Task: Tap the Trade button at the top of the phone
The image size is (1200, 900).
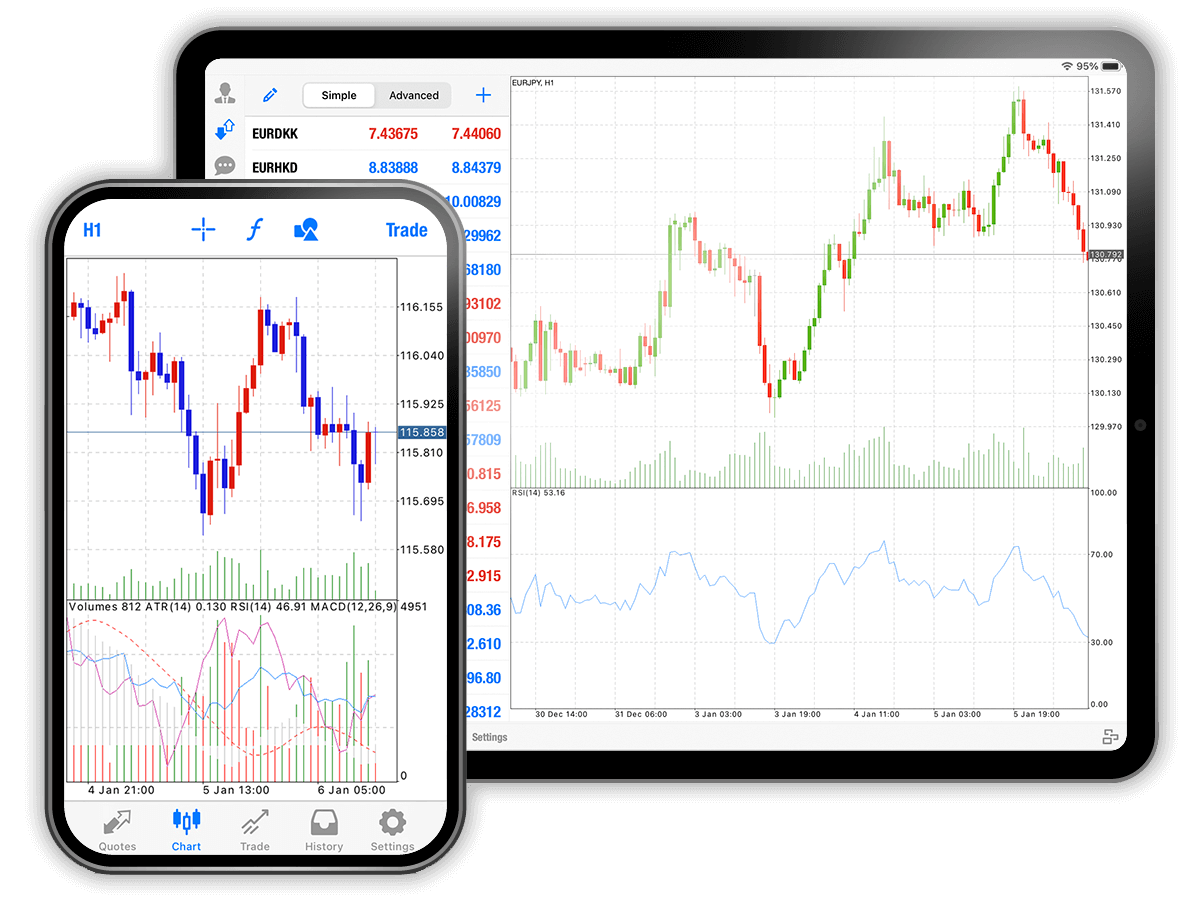Action: pyautogui.click(x=406, y=230)
